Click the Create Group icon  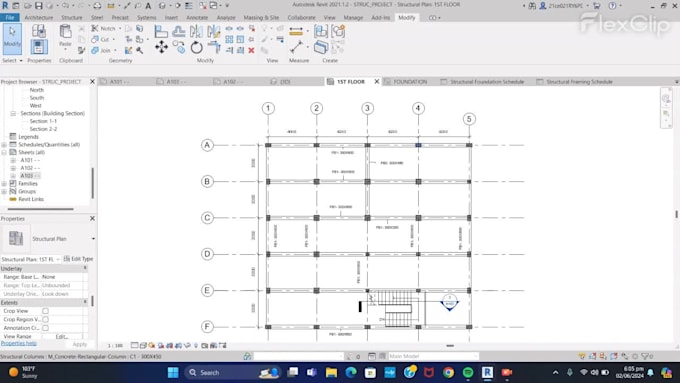point(338,31)
